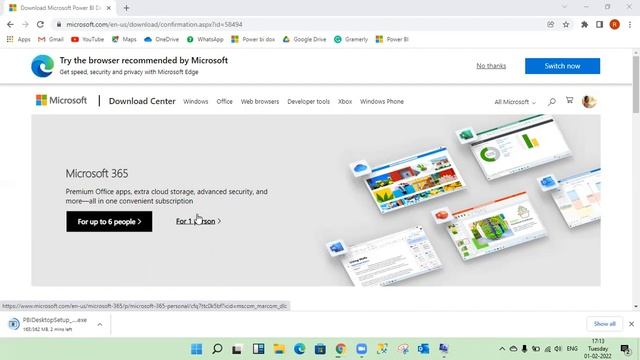This screenshot has width=640, height=360.
Task: Open the Xbox nav item
Action: pos(345,102)
